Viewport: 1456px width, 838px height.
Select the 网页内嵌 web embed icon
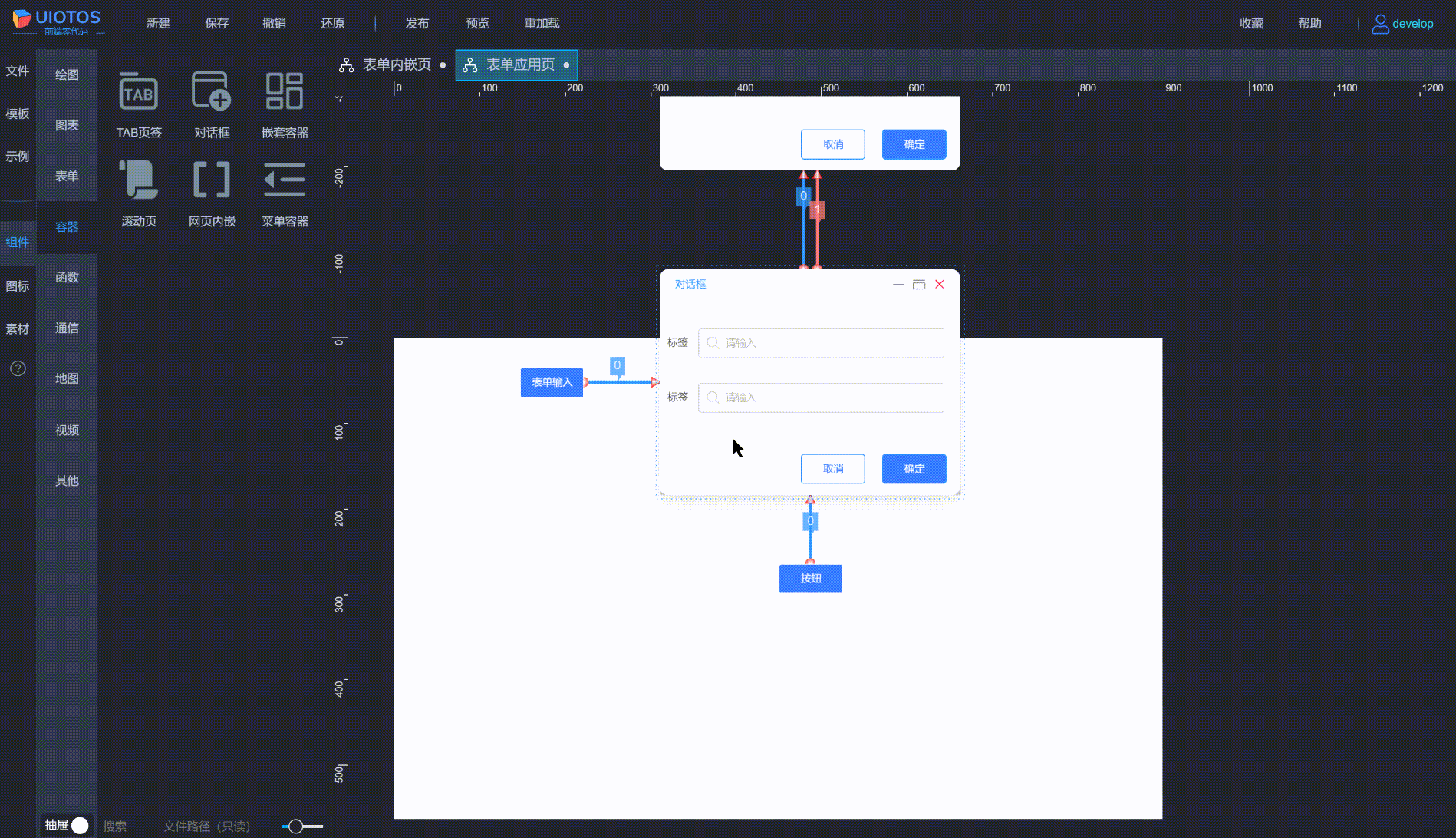pos(212,180)
